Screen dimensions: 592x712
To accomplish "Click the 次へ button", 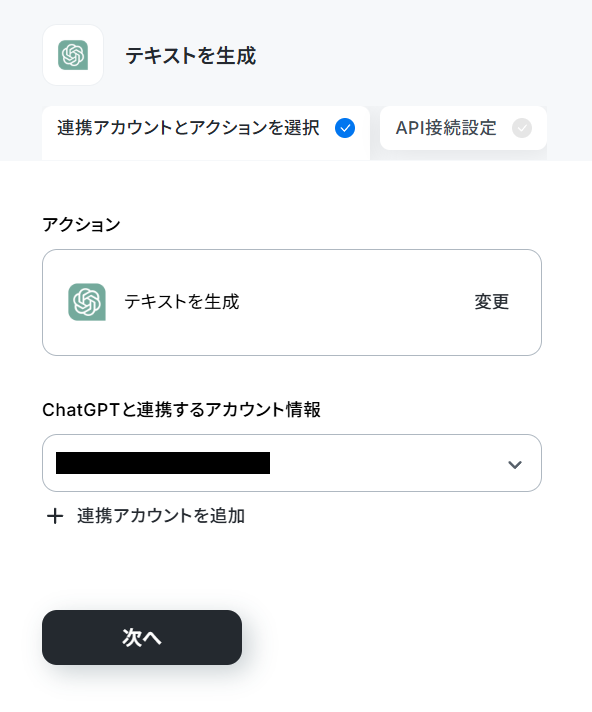I will (142, 637).
